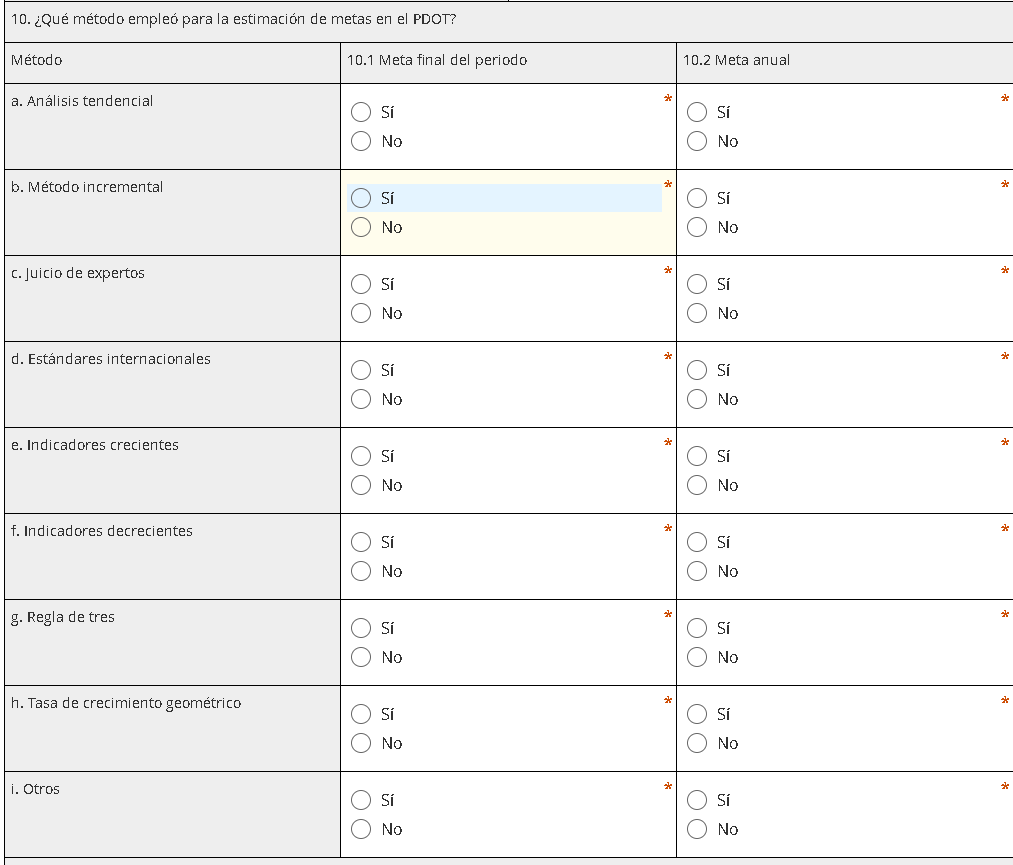Pick Sí for Tasa de crecimiento geométrico meta anual
1013x865 pixels.
pos(697,714)
